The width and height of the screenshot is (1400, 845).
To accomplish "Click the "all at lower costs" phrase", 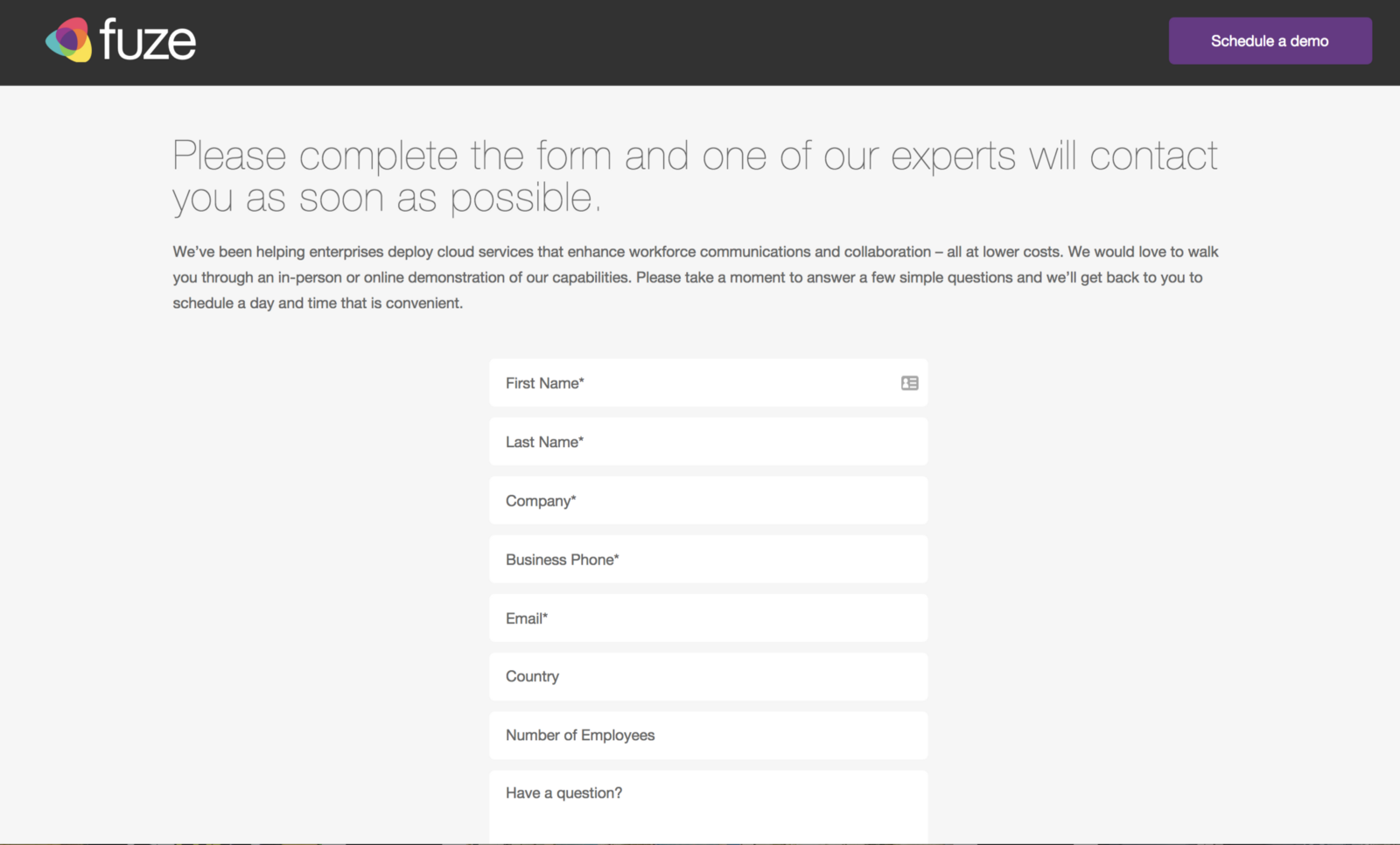I will (1004, 252).
